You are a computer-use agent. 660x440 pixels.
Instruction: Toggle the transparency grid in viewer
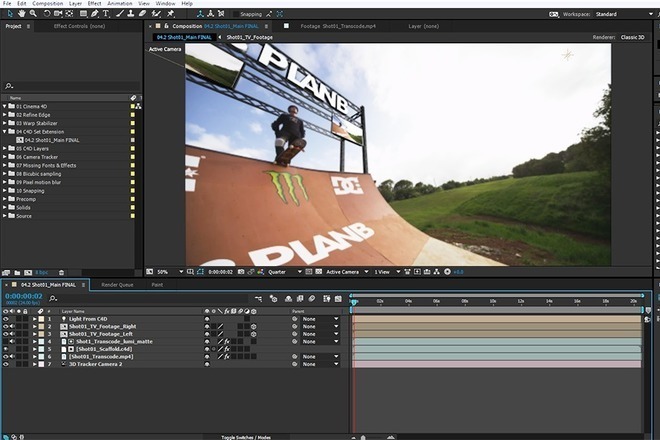pyautogui.click(x=319, y=272)
